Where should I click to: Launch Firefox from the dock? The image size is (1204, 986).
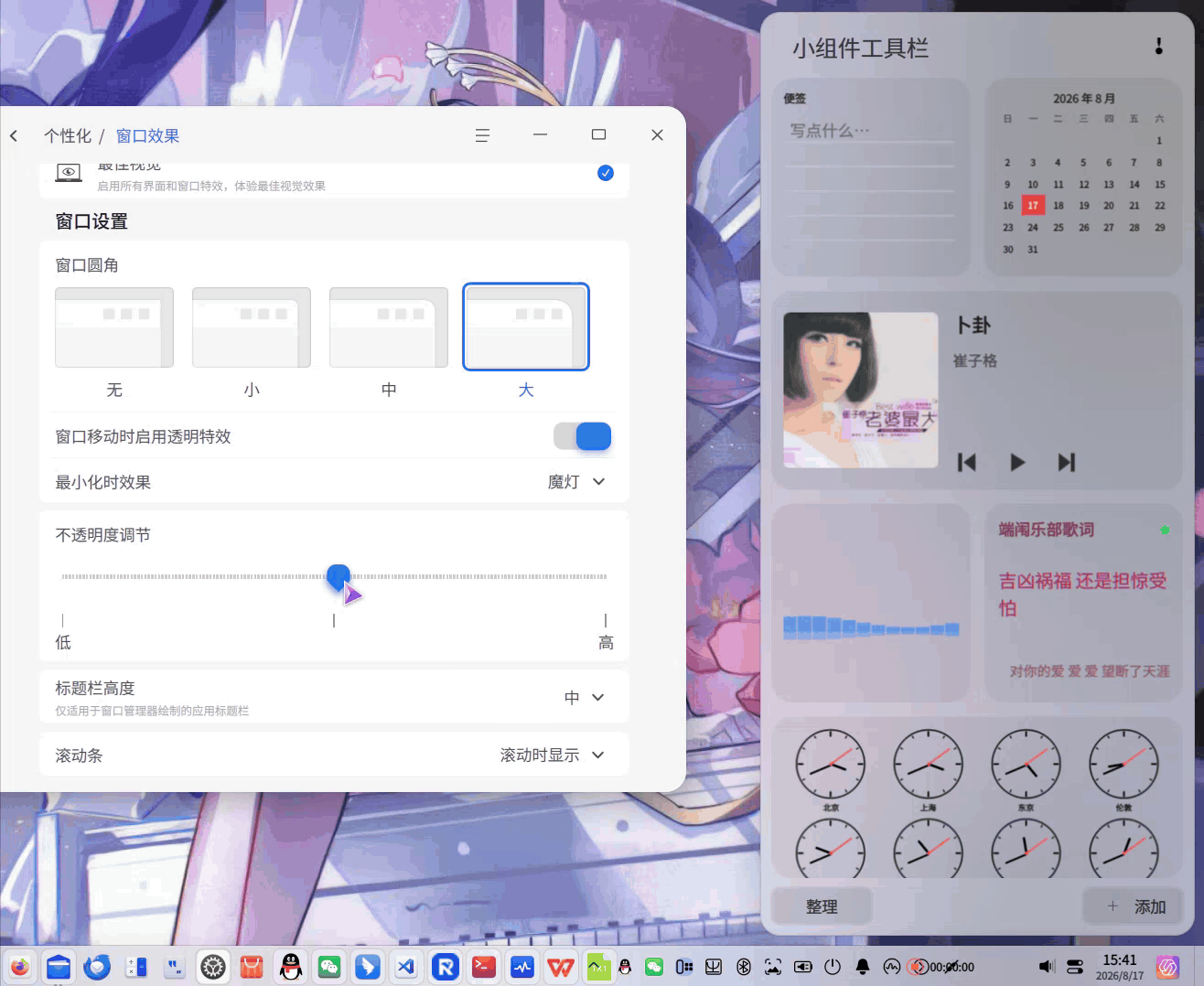pyautogui.click(x=20, y=967)
